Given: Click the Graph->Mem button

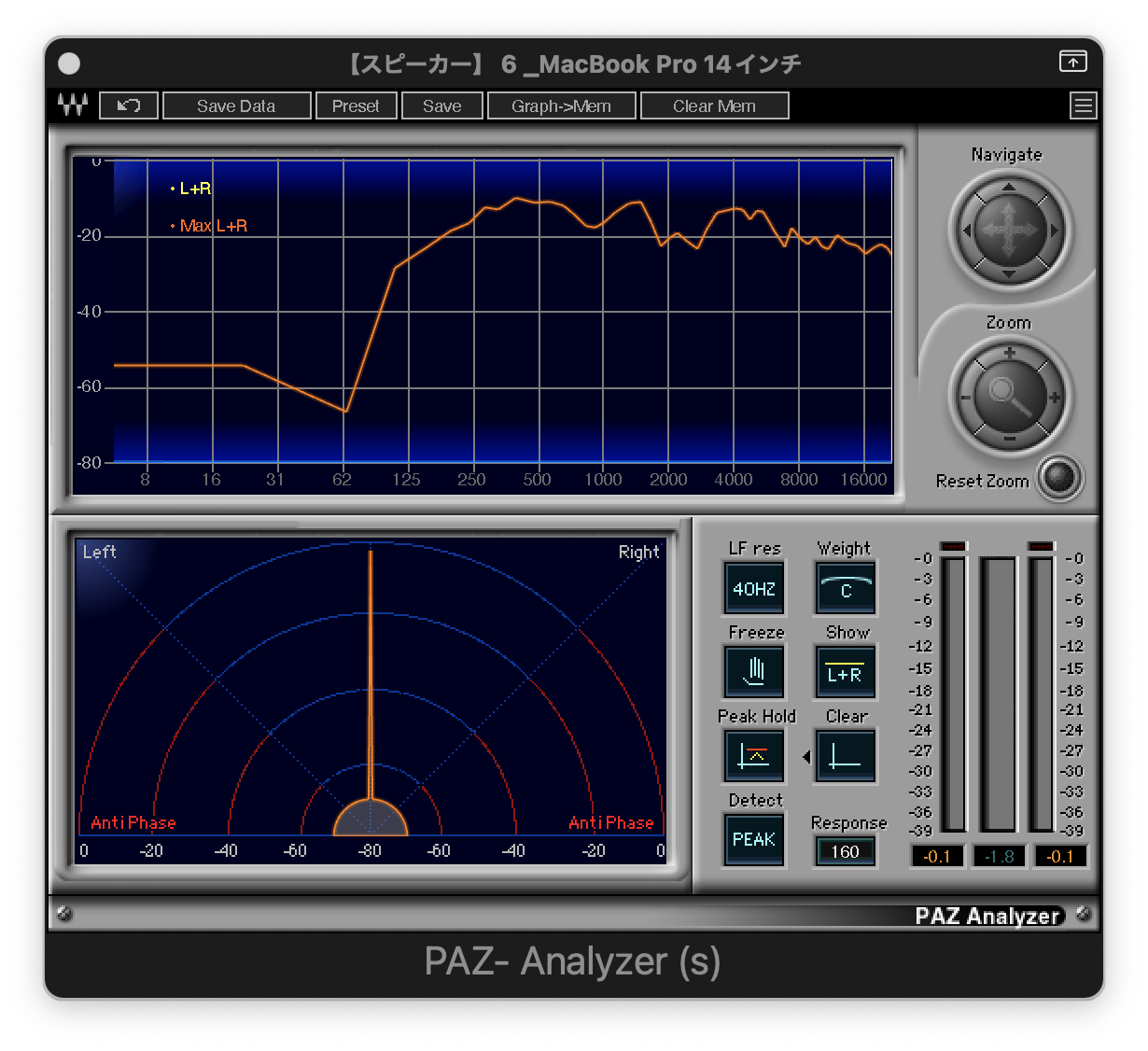Looking at the screenshot, I should pyautogui.click(x=562, y=105).
